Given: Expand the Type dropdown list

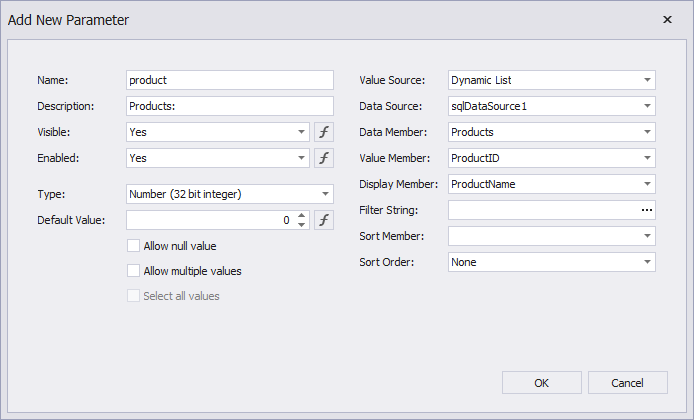Looking at the screenshot, I should pos(325,194).
